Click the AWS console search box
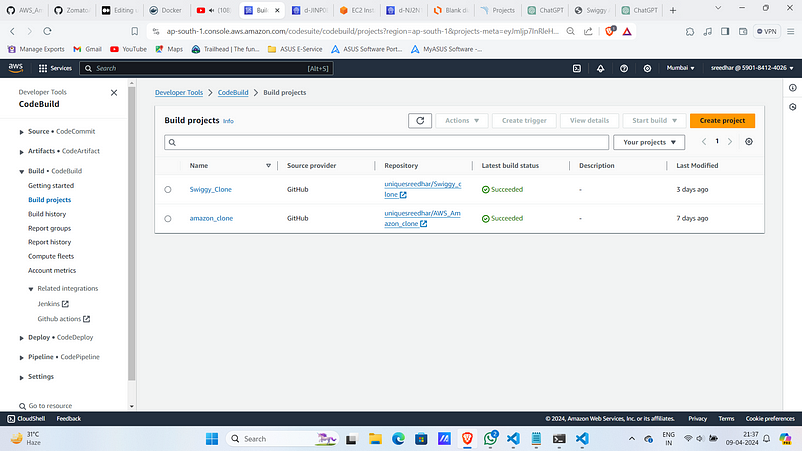 [207, 69]
